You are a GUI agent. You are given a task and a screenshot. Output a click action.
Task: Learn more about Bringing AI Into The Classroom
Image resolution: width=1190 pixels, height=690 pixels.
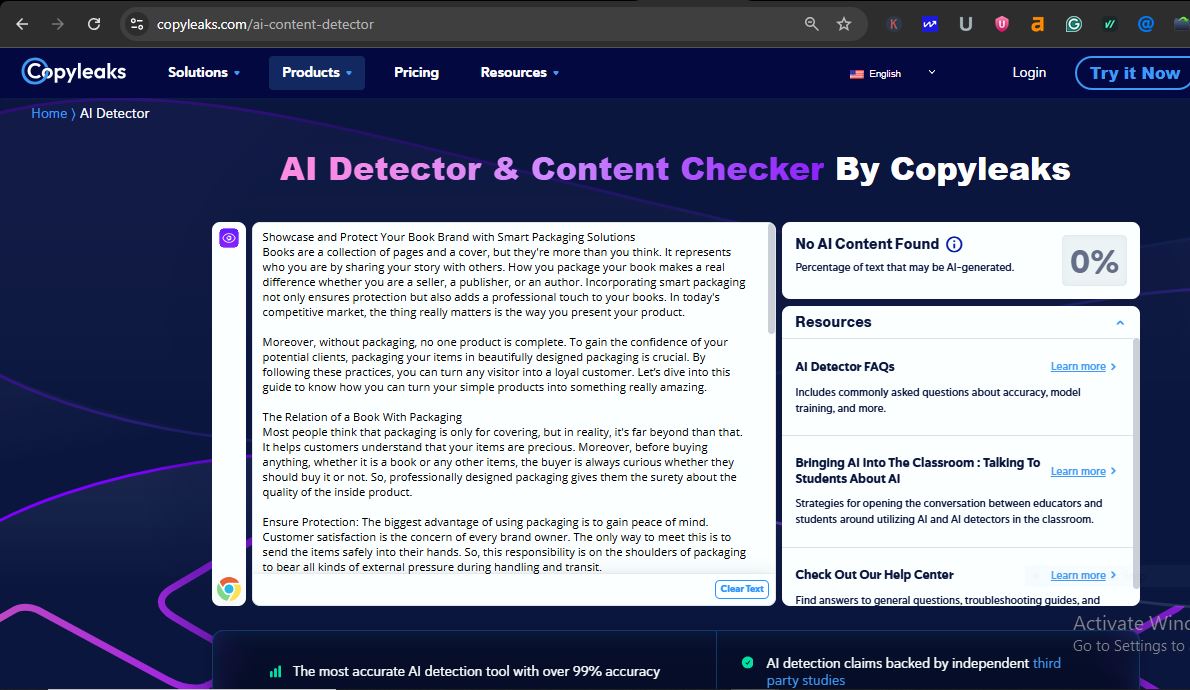click(x=1082, y=471)
